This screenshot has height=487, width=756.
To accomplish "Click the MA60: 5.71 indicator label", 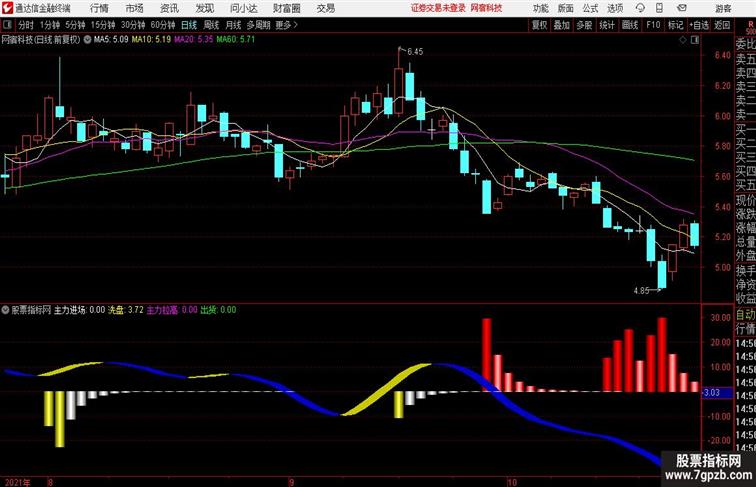I will [235, 40].
